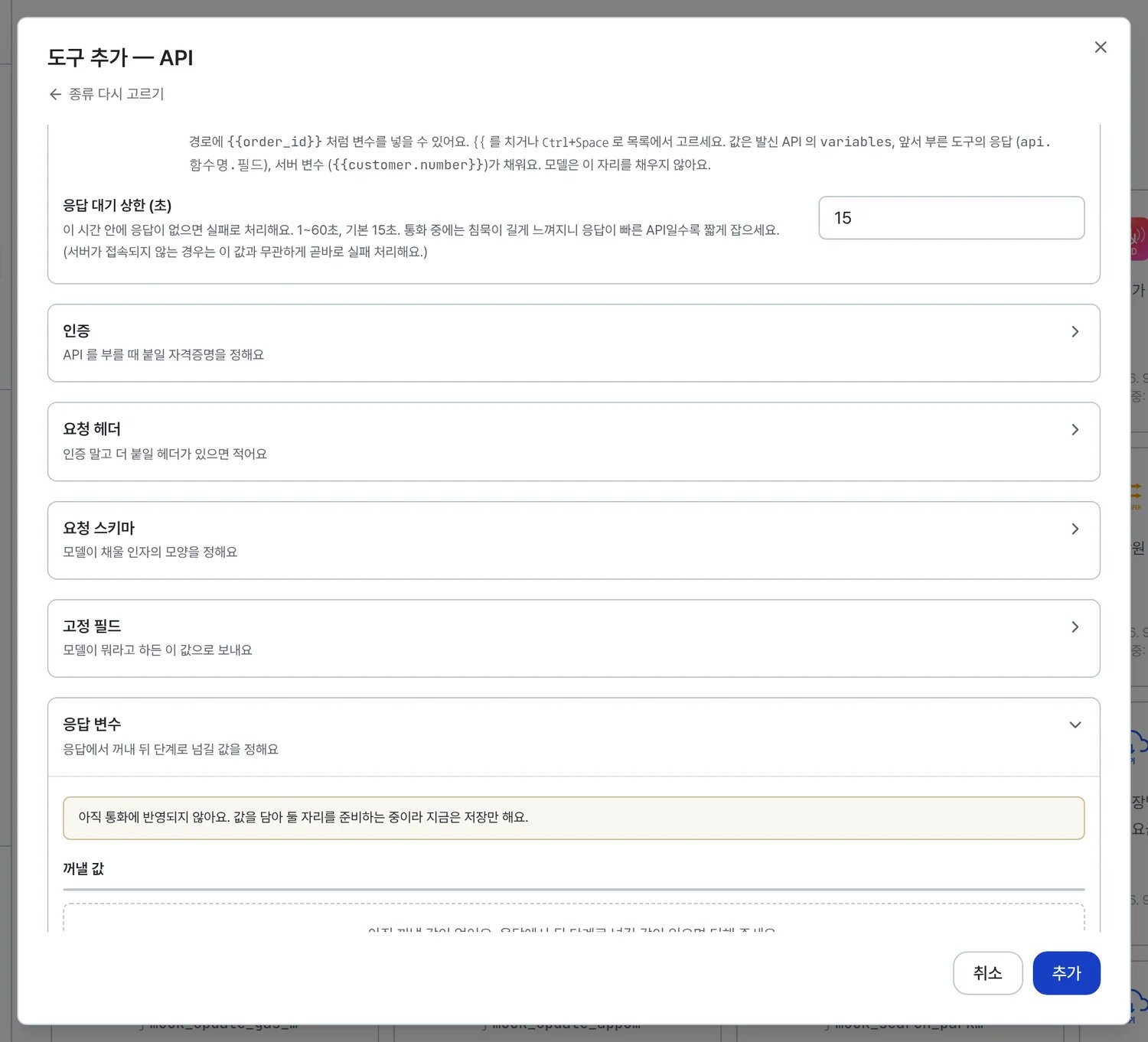Click the 아직 통화에 반영되지 않아요 notice banner
This screenshot has height=1042, width=1148.
[x=574, y=818]
